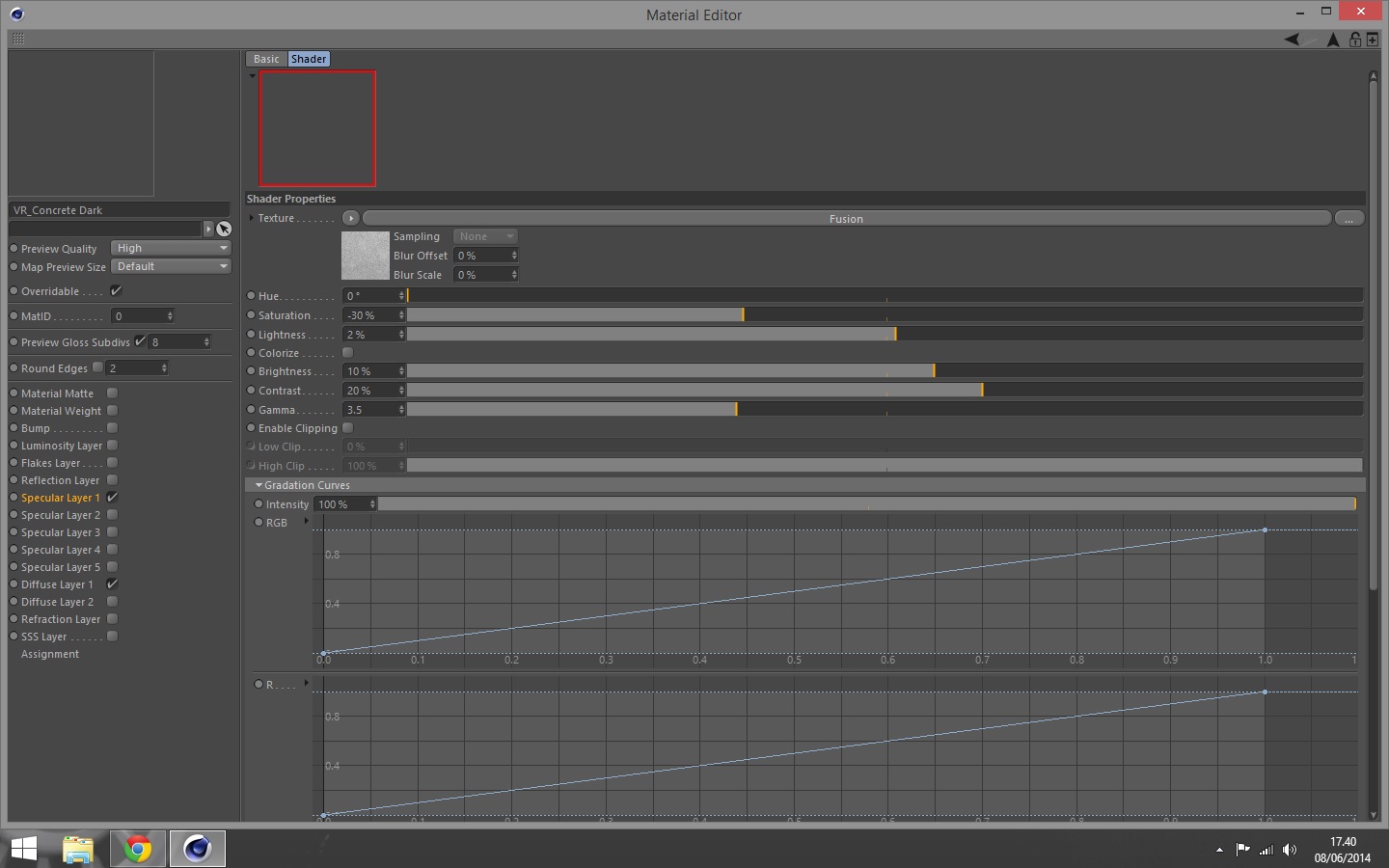Enable the Bump layer checkbox
This screenshot has height=868, width=1389.
[x=112, y=428]
